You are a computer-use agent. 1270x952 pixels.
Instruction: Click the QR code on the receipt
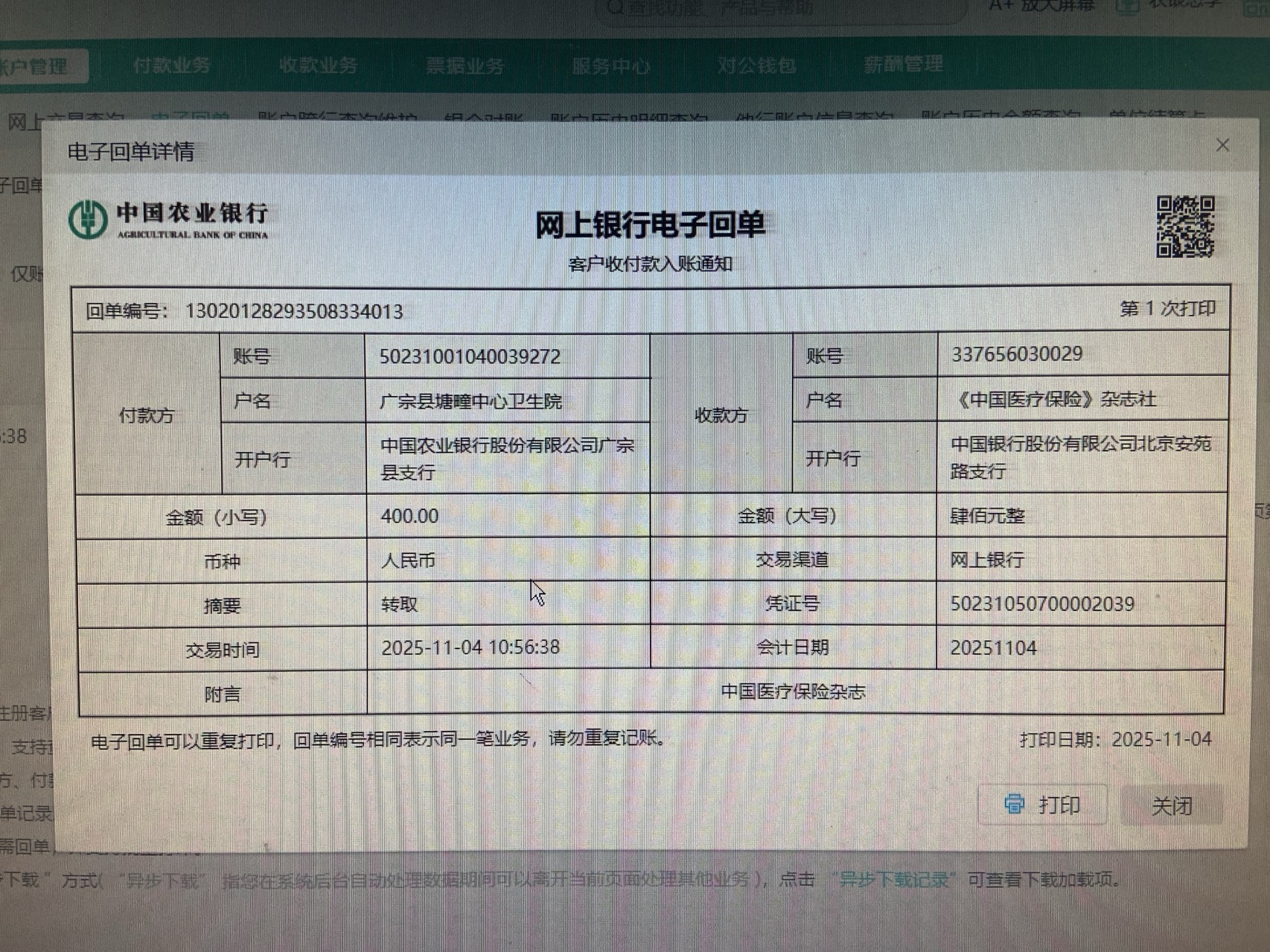(x=1185, y=226)
